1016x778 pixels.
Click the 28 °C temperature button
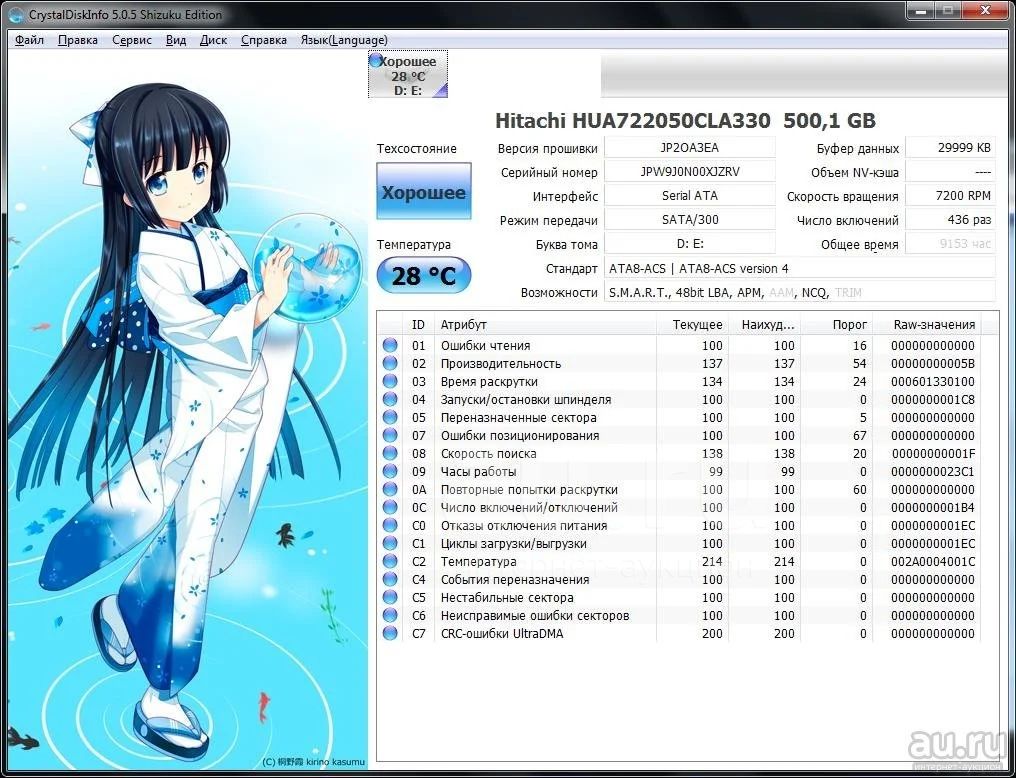tap(424, 276)
